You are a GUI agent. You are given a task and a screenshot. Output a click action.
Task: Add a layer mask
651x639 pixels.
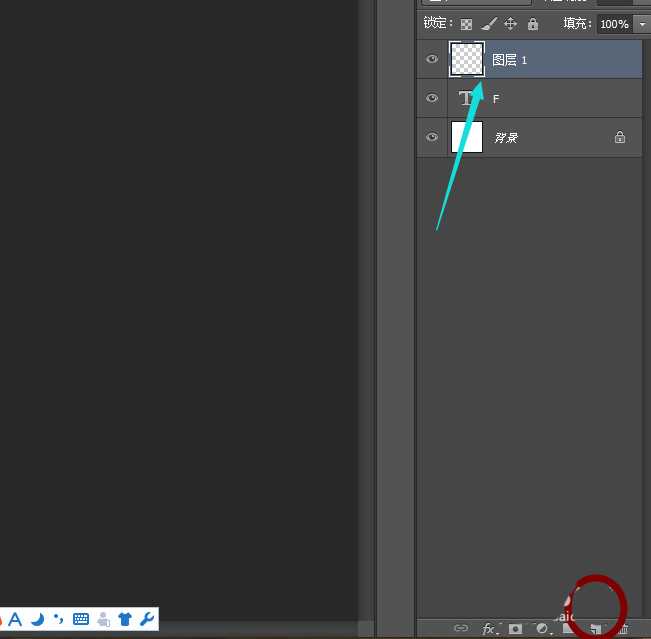tap(515, 629)
